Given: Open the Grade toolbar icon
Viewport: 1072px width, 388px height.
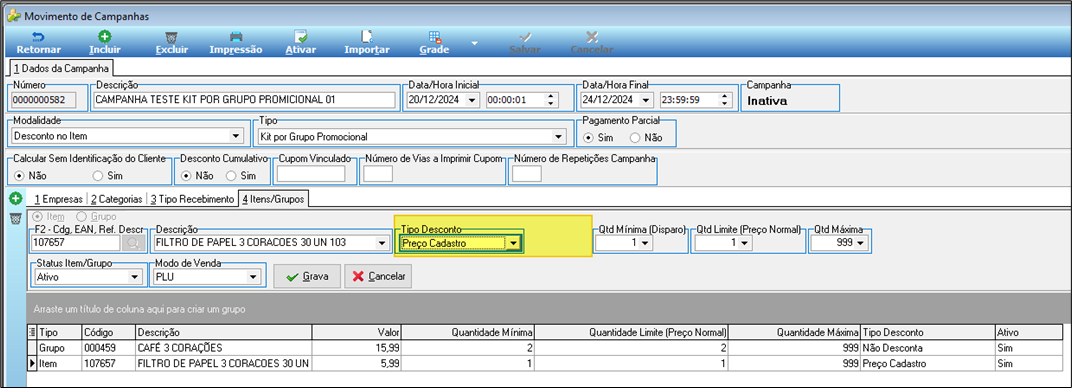Looking at the screenshot, I should point(434,36).
